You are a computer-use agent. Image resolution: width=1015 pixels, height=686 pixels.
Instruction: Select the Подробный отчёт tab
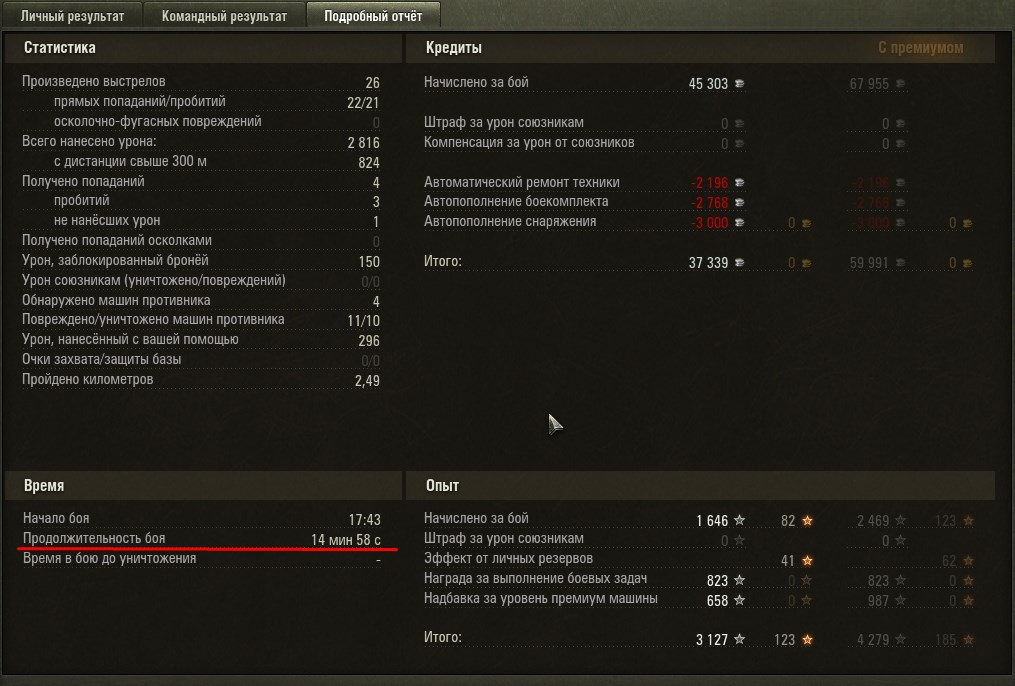pyautogui.click(x=373, y=16)
